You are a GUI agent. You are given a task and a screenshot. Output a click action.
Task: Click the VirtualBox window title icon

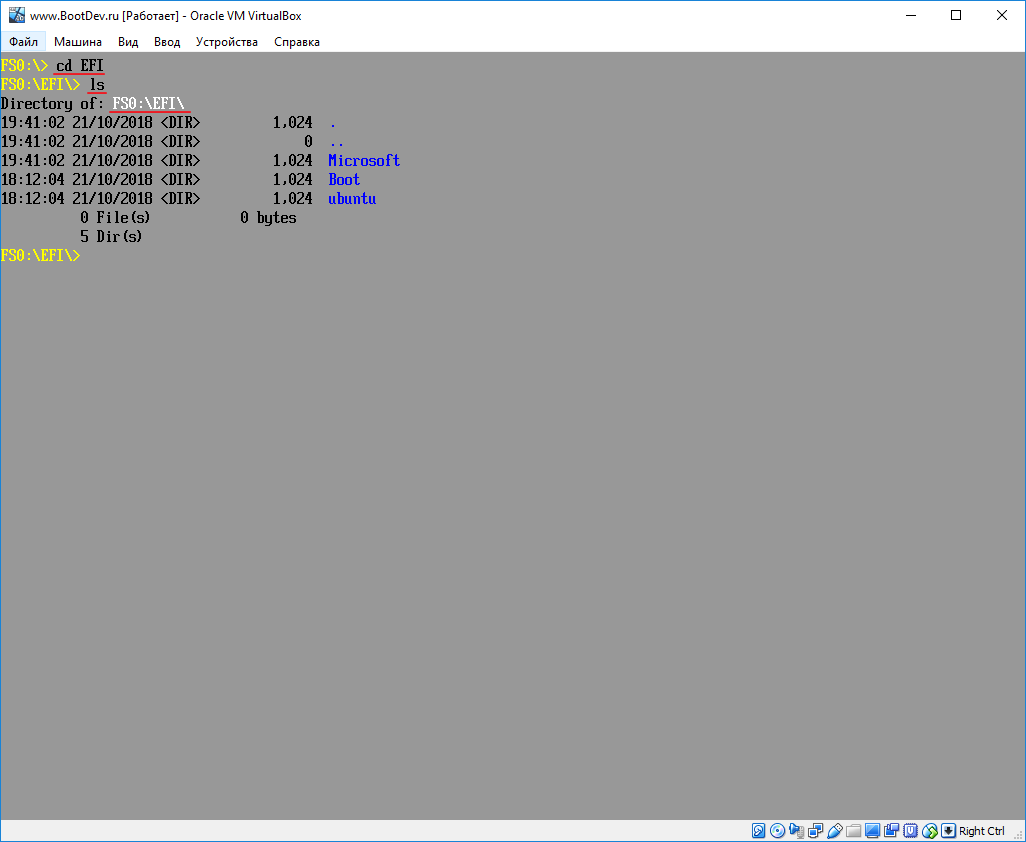click(x=16, y=15)
